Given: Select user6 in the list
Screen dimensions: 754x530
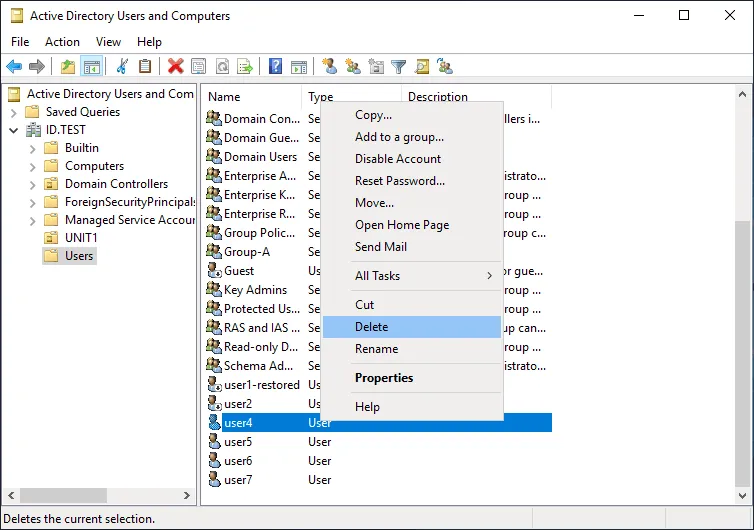Looking at the screenshot, I should (238, 461).
